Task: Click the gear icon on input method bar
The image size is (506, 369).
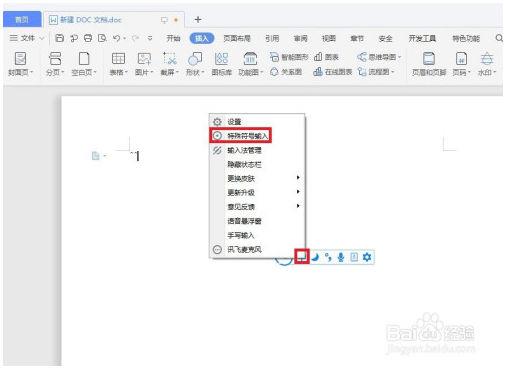Action: 367,257
